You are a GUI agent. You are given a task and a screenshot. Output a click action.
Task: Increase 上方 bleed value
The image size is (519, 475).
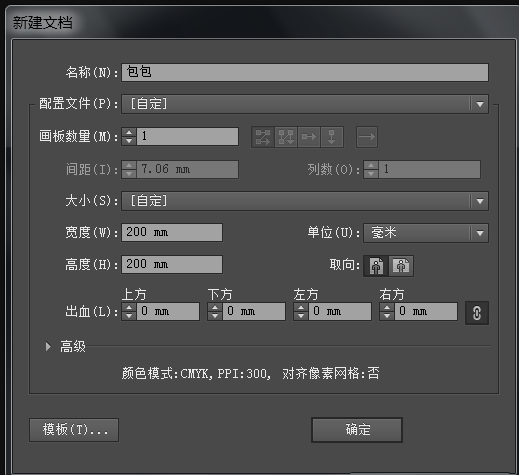click(x=129, y=307)
